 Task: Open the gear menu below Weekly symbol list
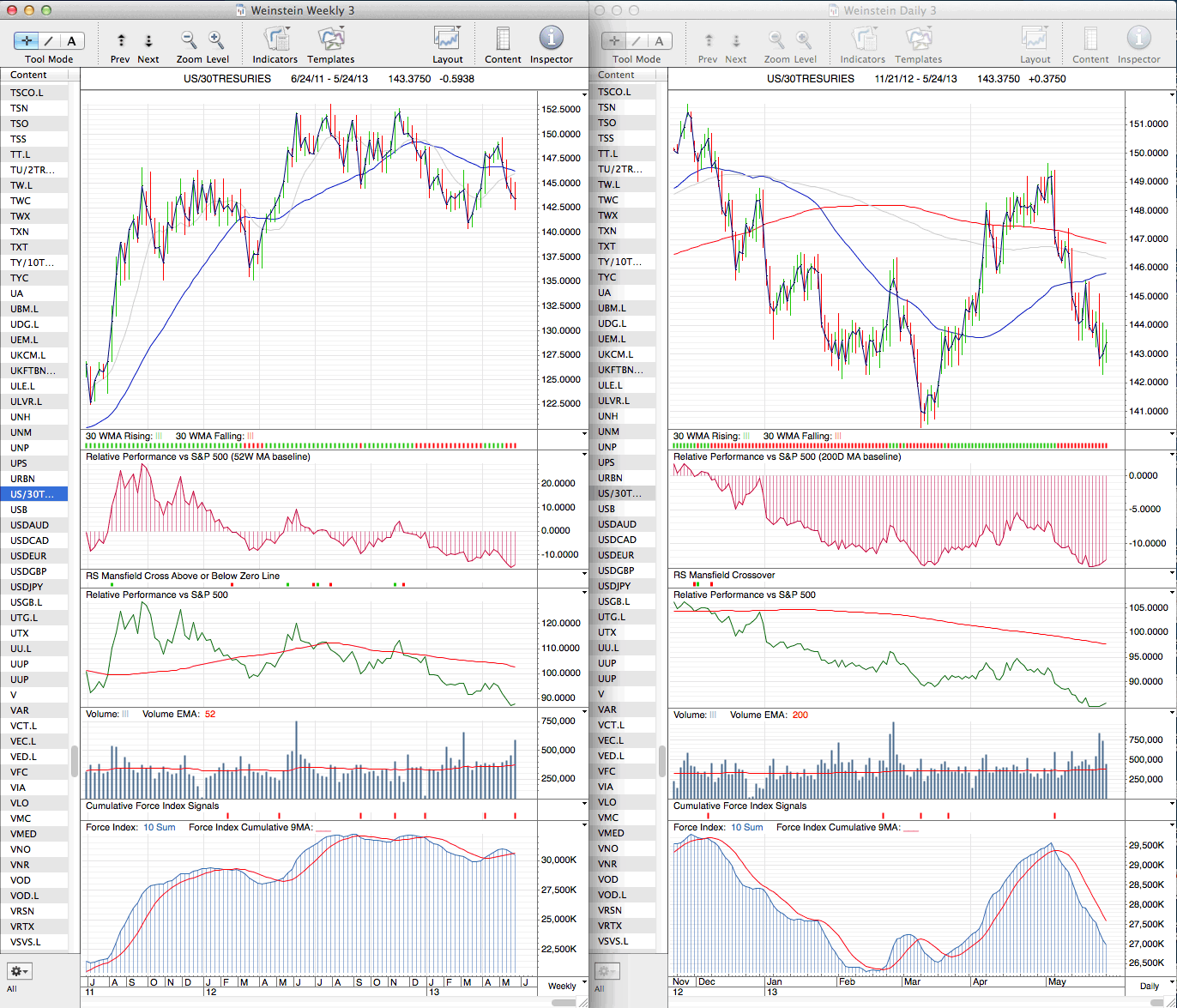19,971
